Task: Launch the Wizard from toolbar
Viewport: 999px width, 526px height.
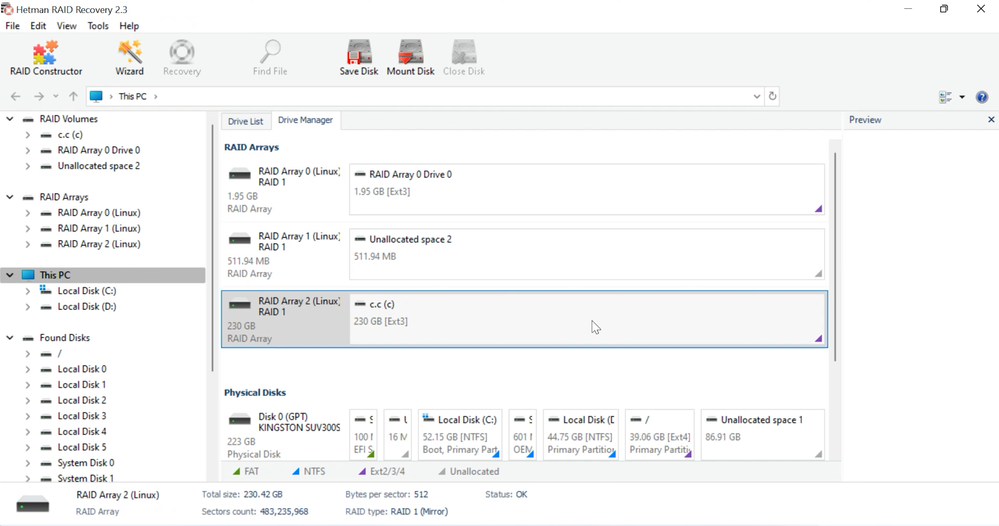Action: tap(129, 59)
